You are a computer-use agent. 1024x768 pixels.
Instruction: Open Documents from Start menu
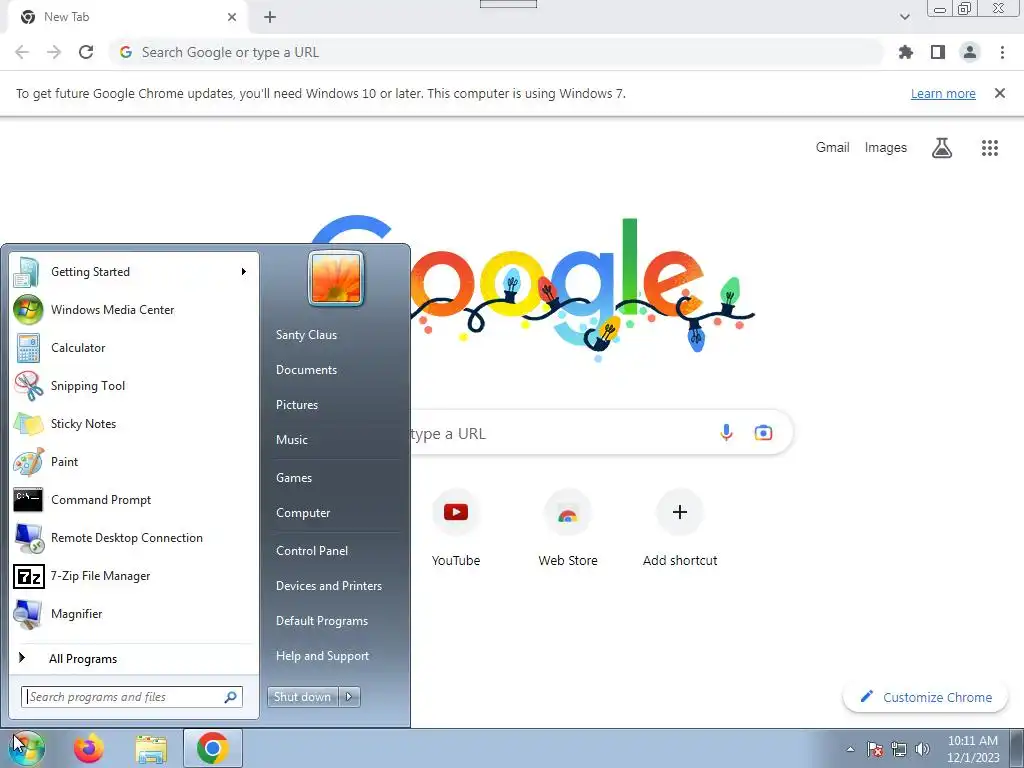(x=306, y=370)
